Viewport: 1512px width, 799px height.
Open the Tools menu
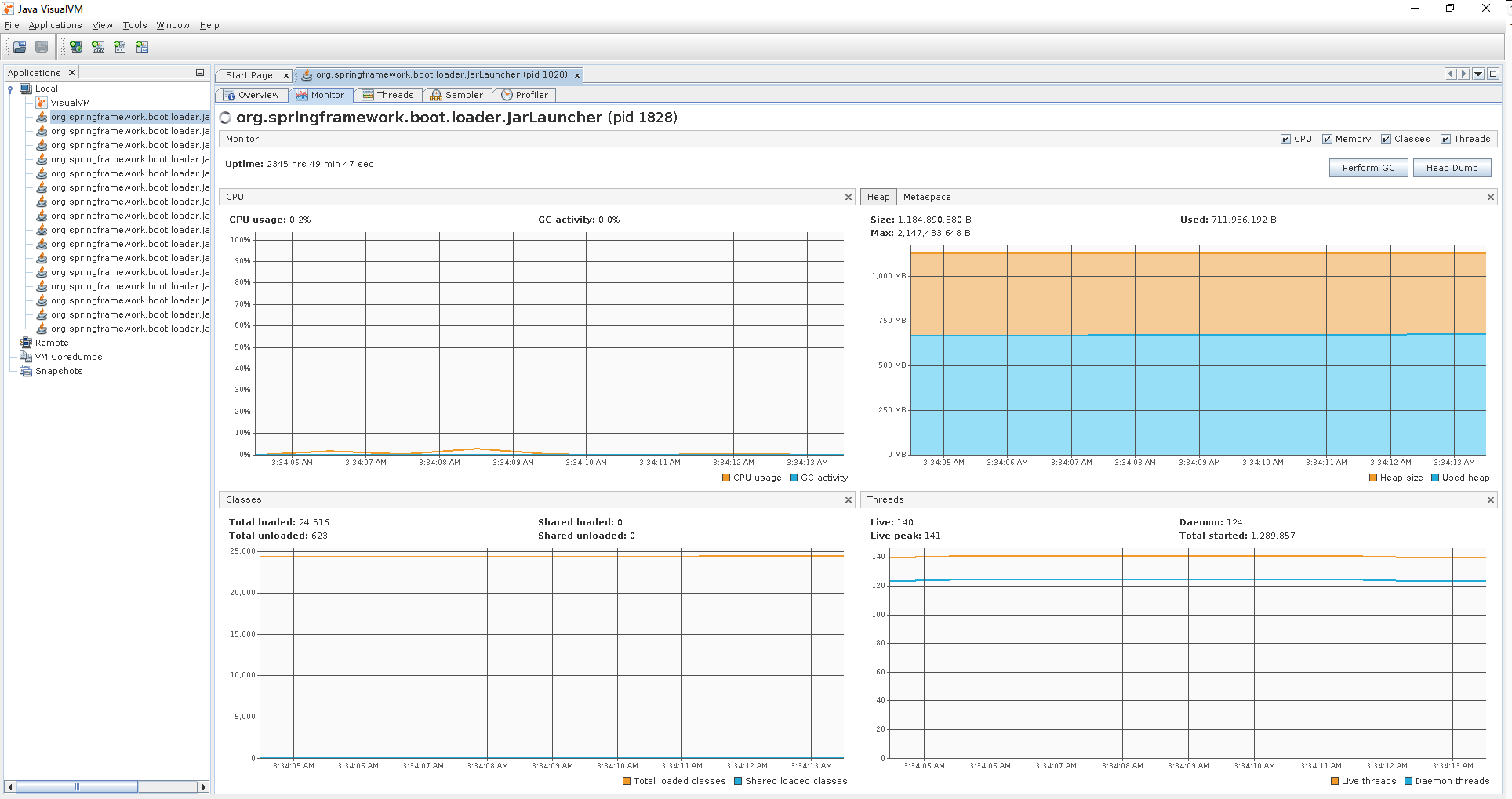point(135,25)
